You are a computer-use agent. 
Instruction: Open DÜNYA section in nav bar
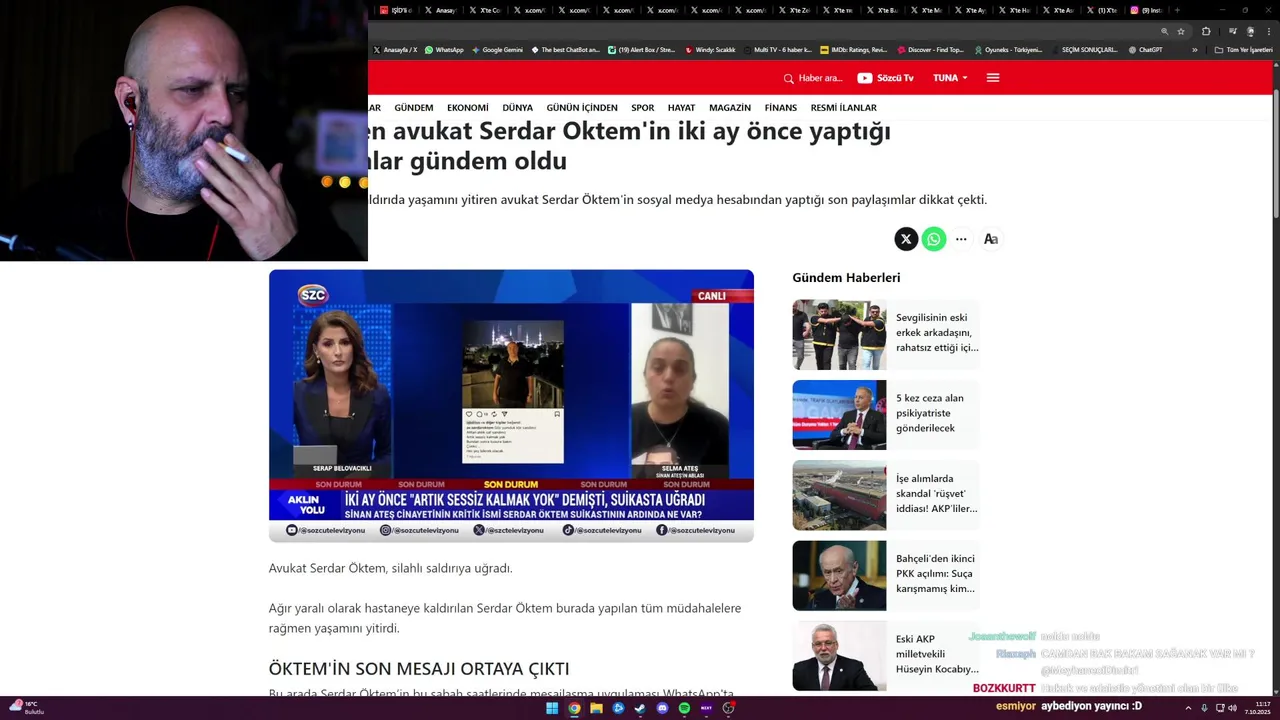pos(517,108)
